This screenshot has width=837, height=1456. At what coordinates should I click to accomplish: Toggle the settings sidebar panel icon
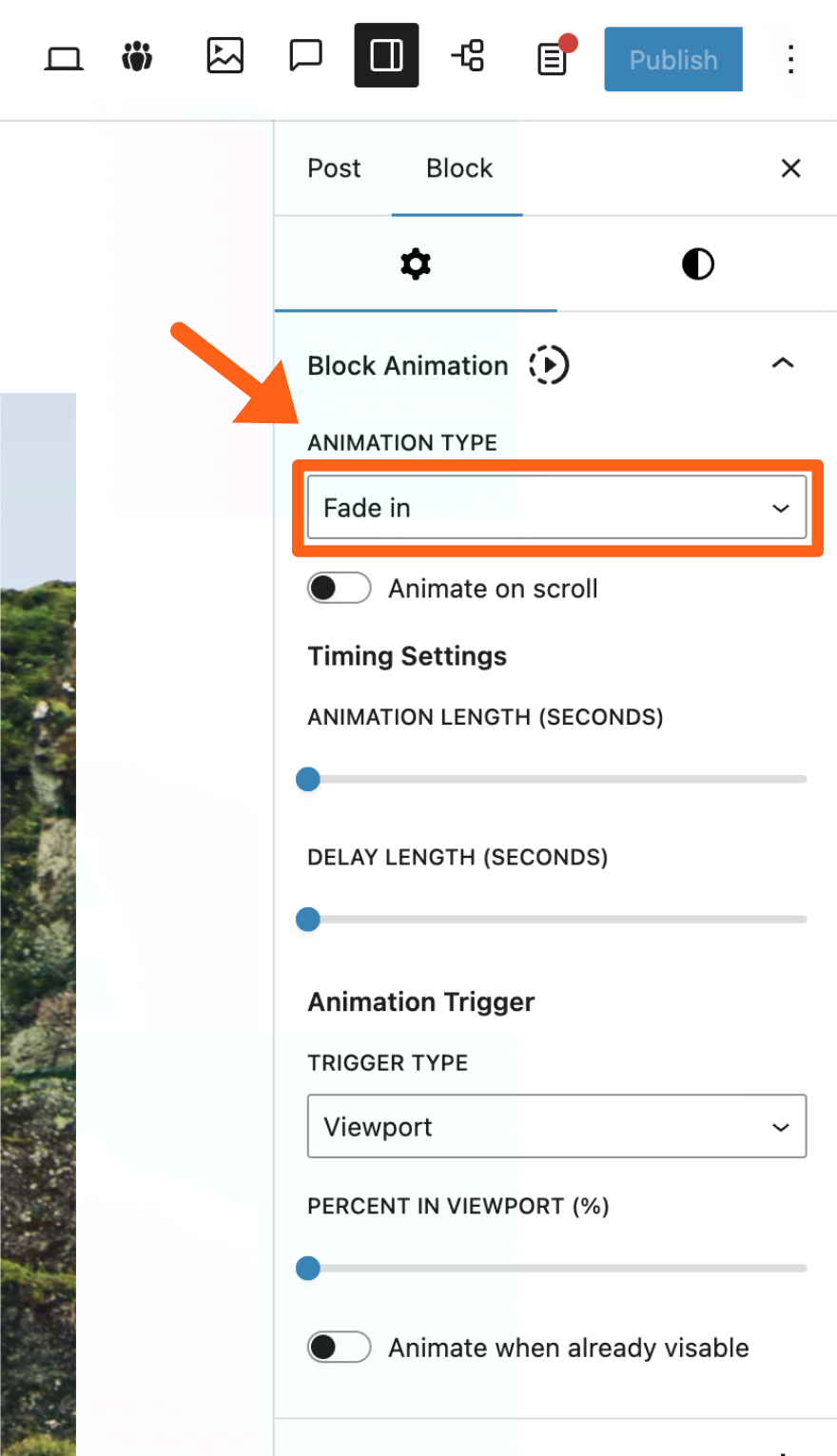tap(386, 56)
